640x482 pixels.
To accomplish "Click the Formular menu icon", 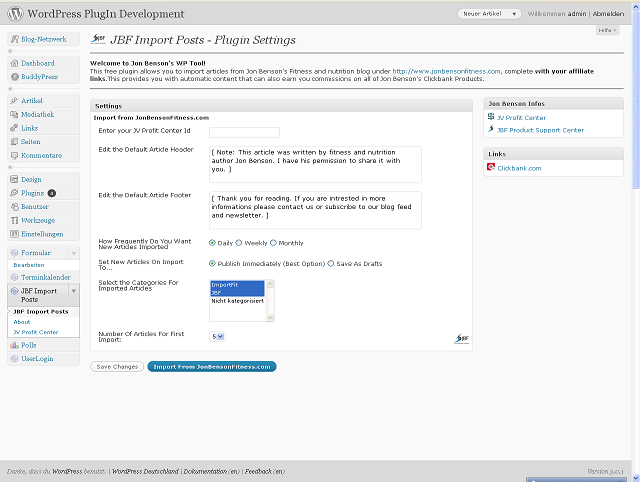I will (x=14, y=253).
